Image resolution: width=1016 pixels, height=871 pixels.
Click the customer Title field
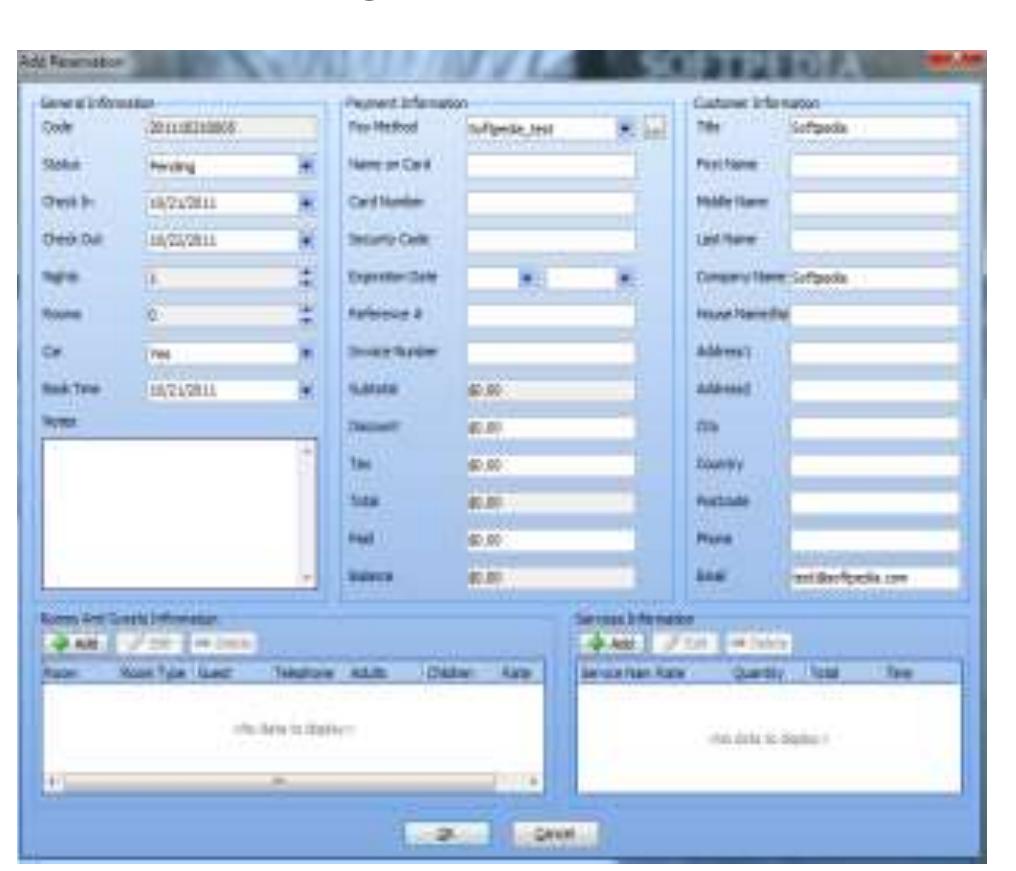click(874, 128)
